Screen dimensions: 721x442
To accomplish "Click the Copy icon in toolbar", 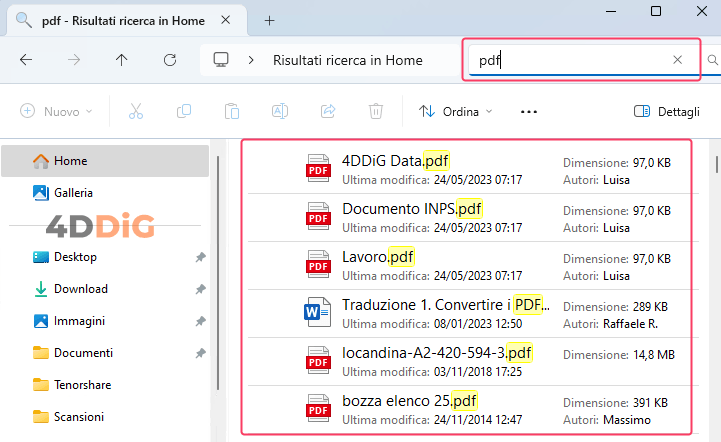I will pos(184,111).
